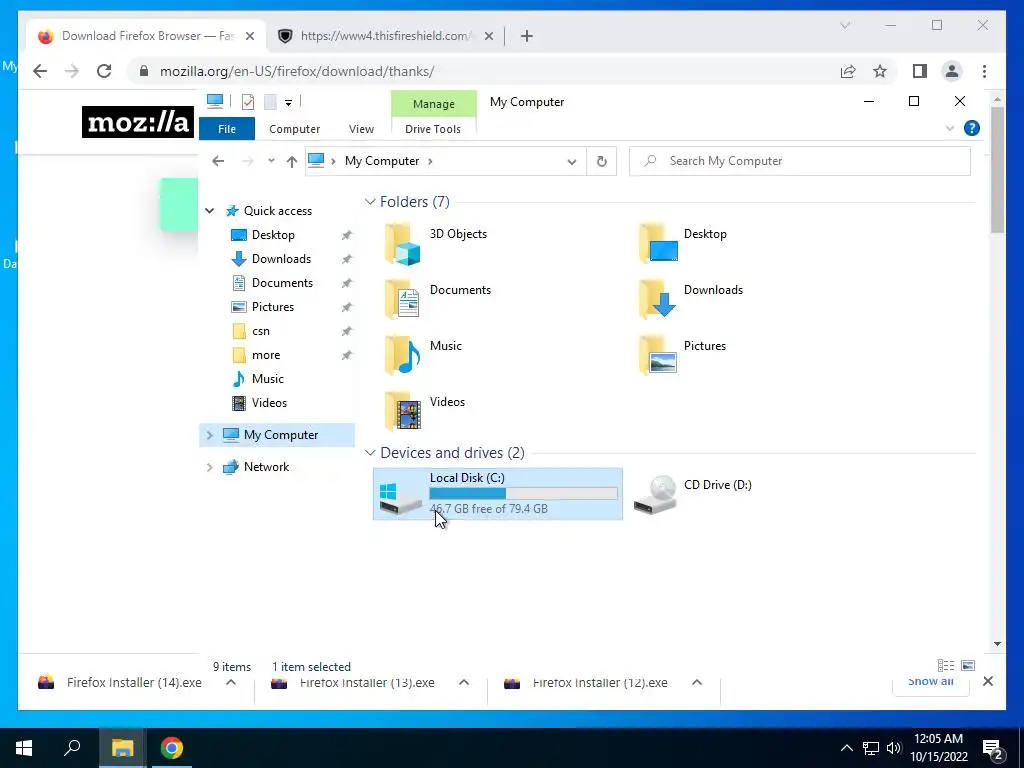Open notification center in taskbar
Screen dimensions: 1024x768
pos(993,748)
